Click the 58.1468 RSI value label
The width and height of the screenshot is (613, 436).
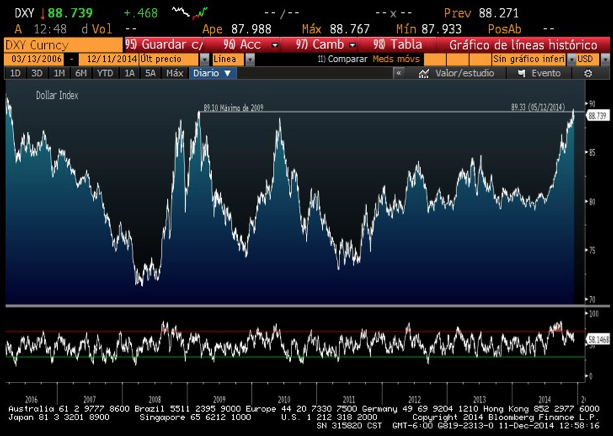599,340
